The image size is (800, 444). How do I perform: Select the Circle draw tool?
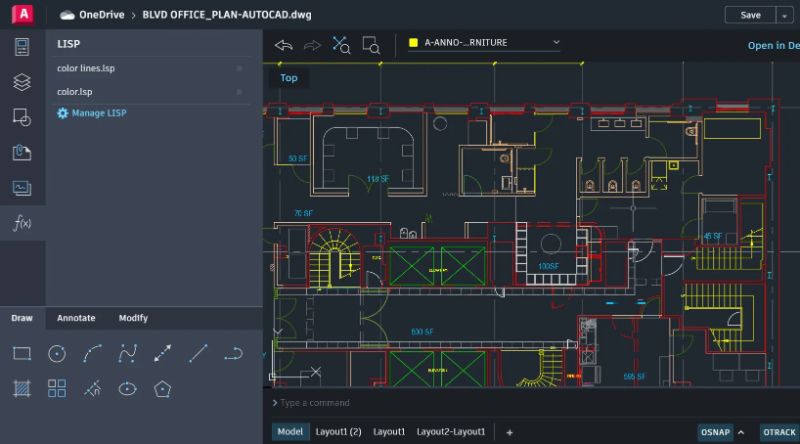coord(57,353)
